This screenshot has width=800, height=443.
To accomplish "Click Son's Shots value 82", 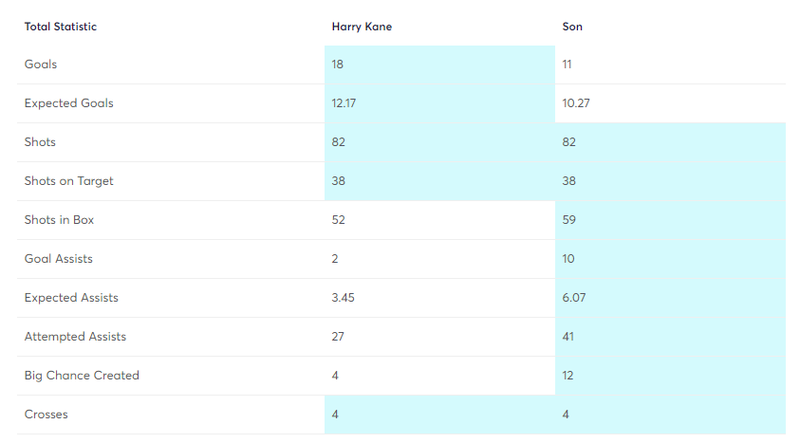I will click(x=569, y=142).
